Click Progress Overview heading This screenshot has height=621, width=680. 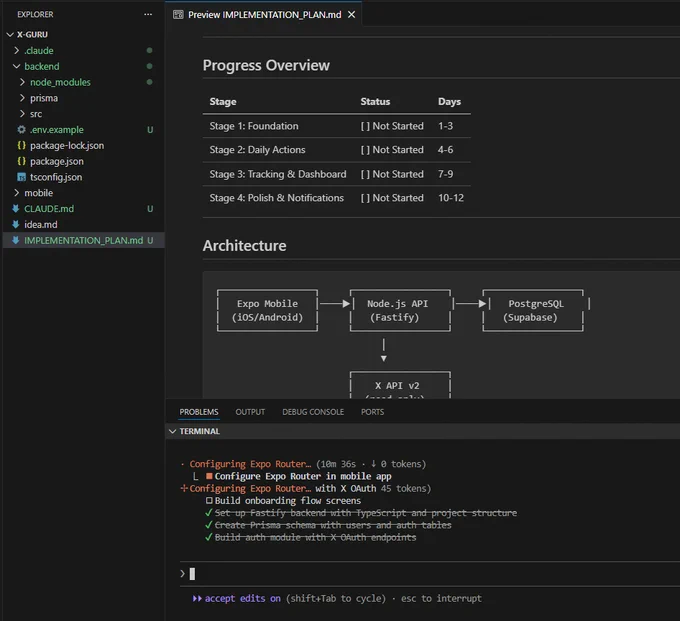266,65
